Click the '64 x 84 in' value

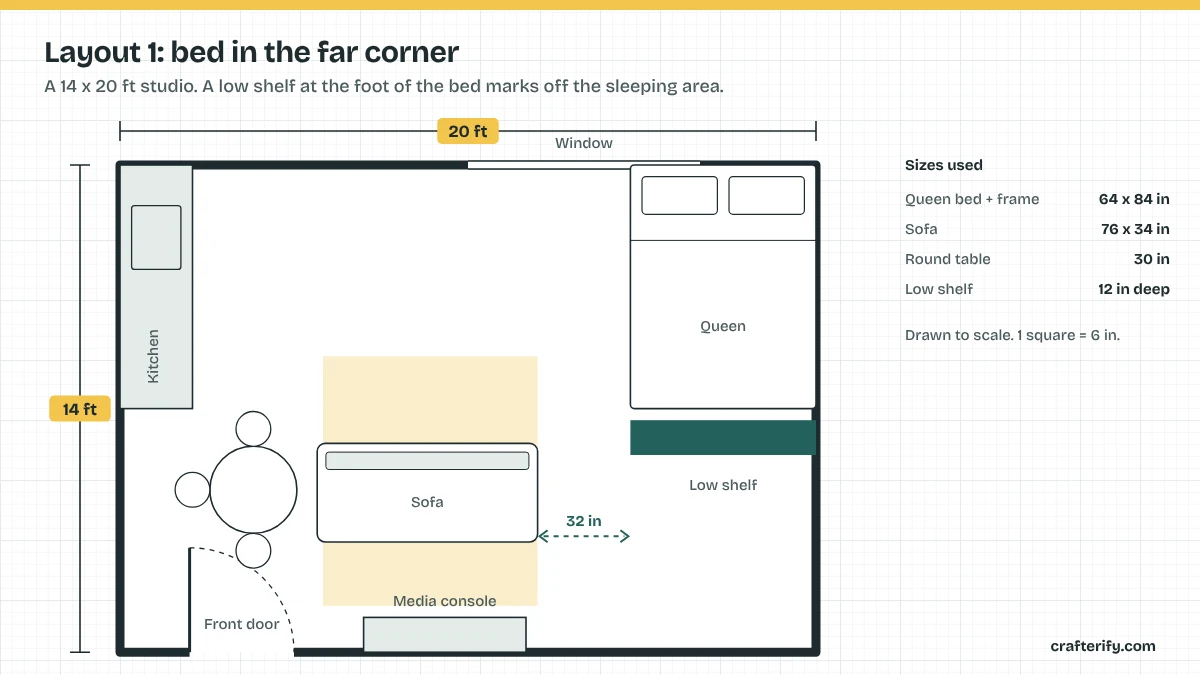(1134, 199)
